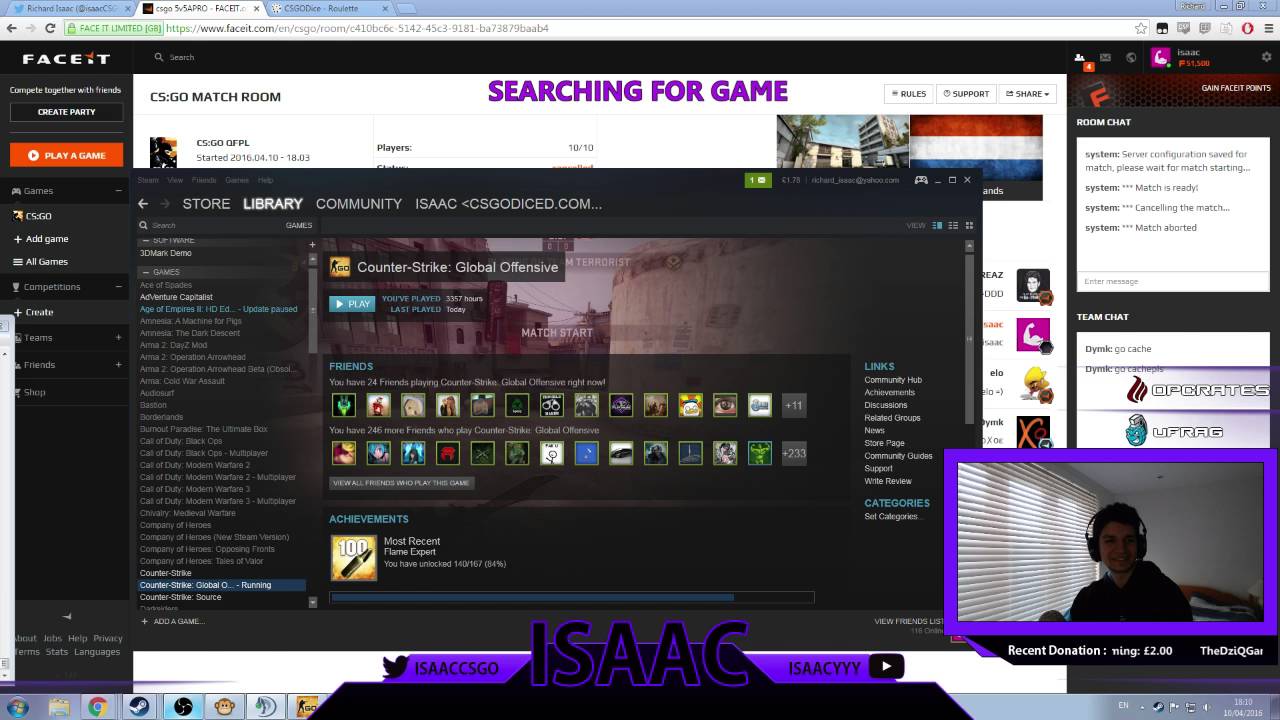Open the SUPPORT button in match room
1280x720 pixels.
(x=966, y=93)
